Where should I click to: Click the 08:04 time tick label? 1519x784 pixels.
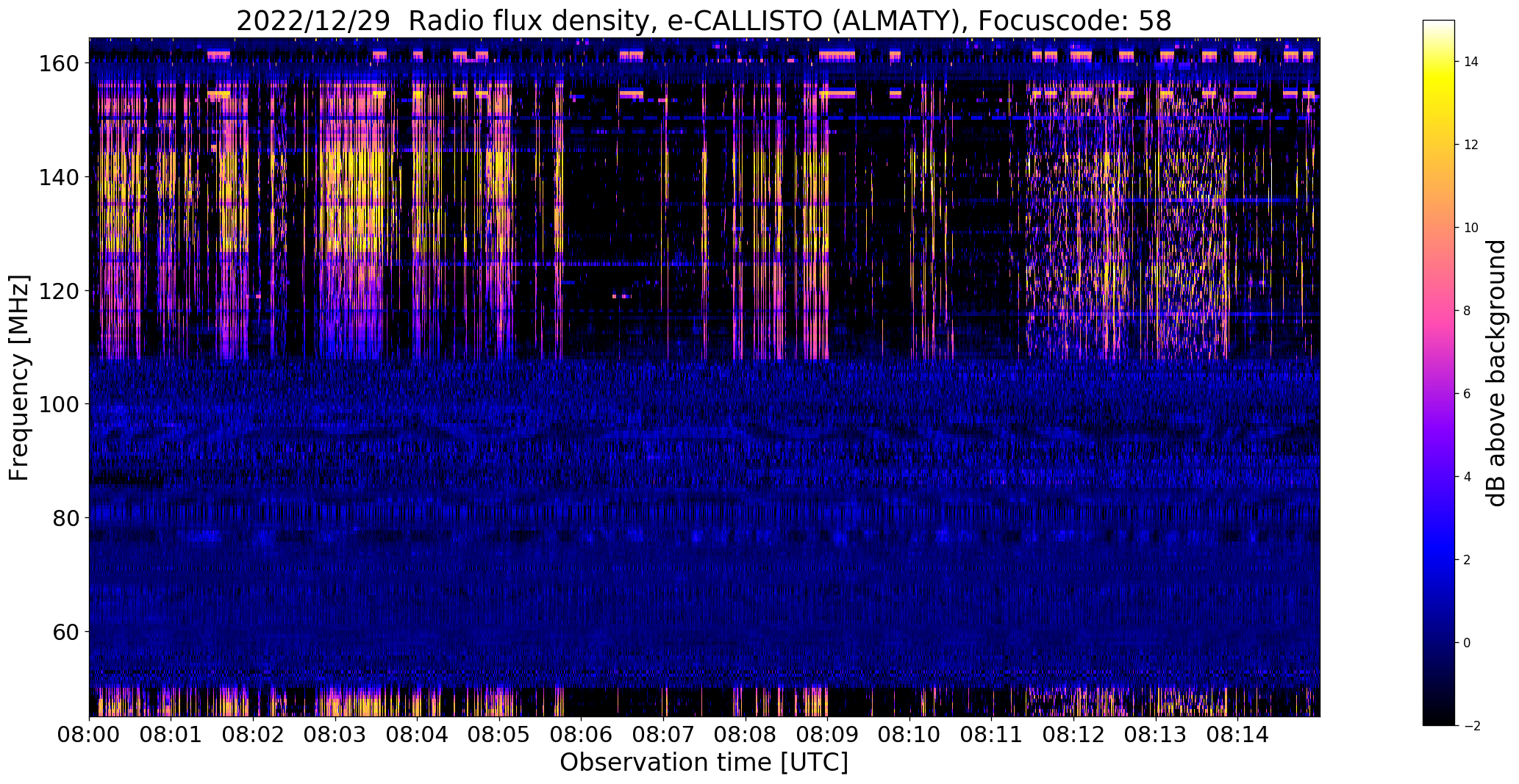tap(418, 733)
